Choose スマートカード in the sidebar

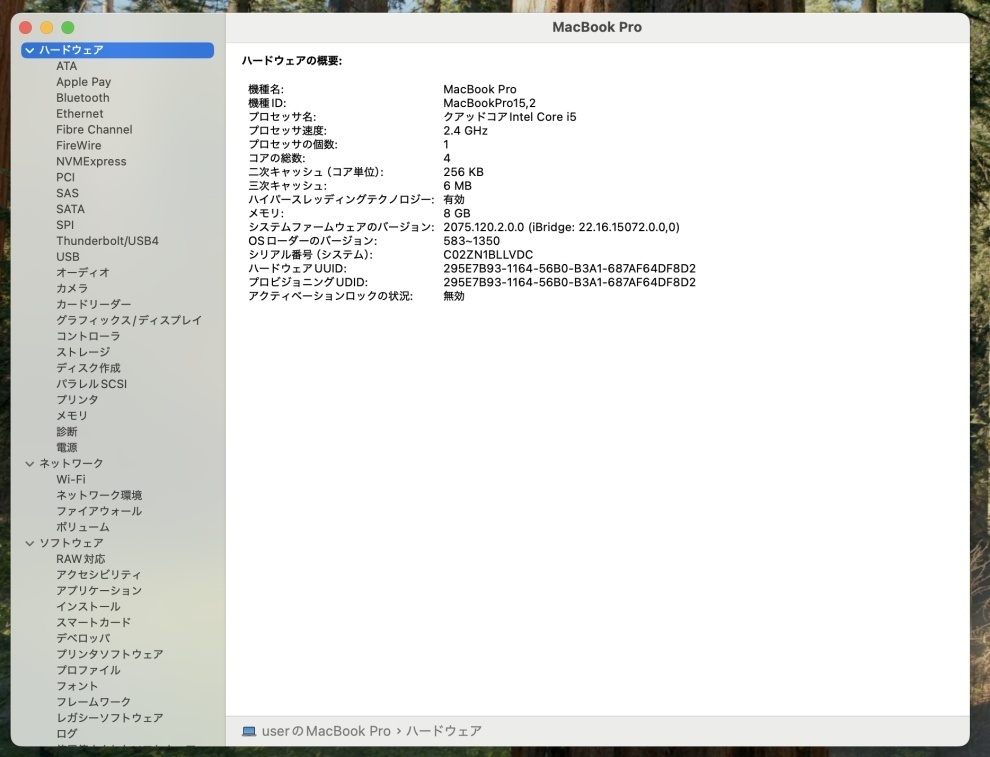(x=93, y=623)
